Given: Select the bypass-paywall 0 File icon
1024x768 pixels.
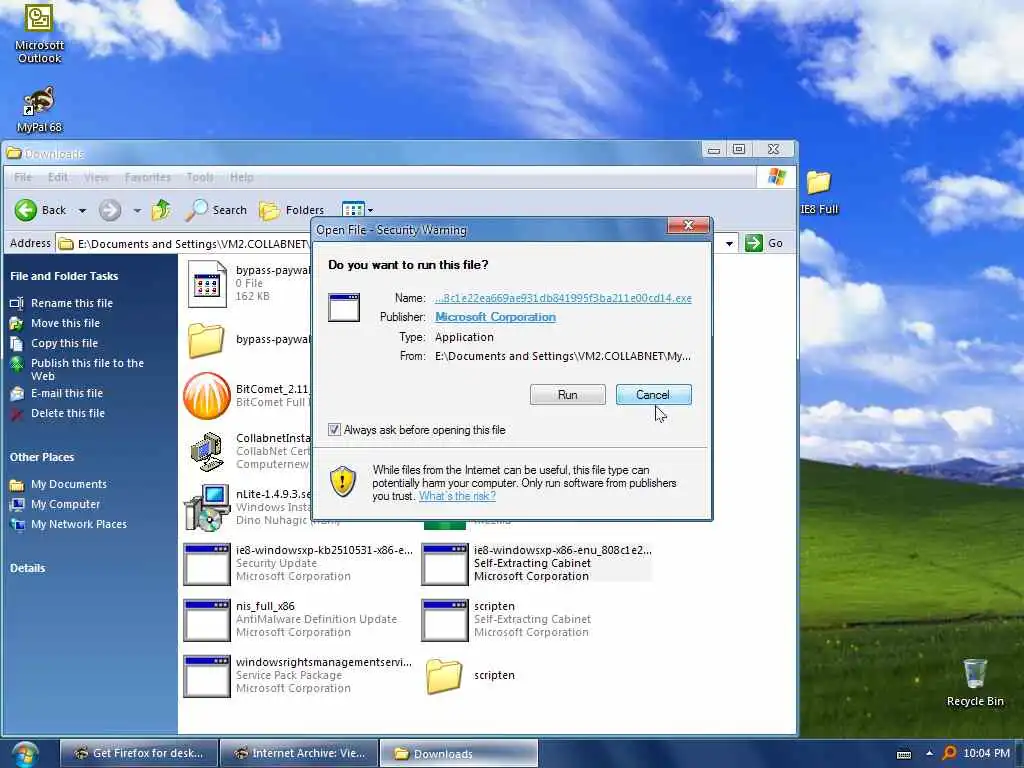Looking at the screenshot, I should click(x=207, y=283).
